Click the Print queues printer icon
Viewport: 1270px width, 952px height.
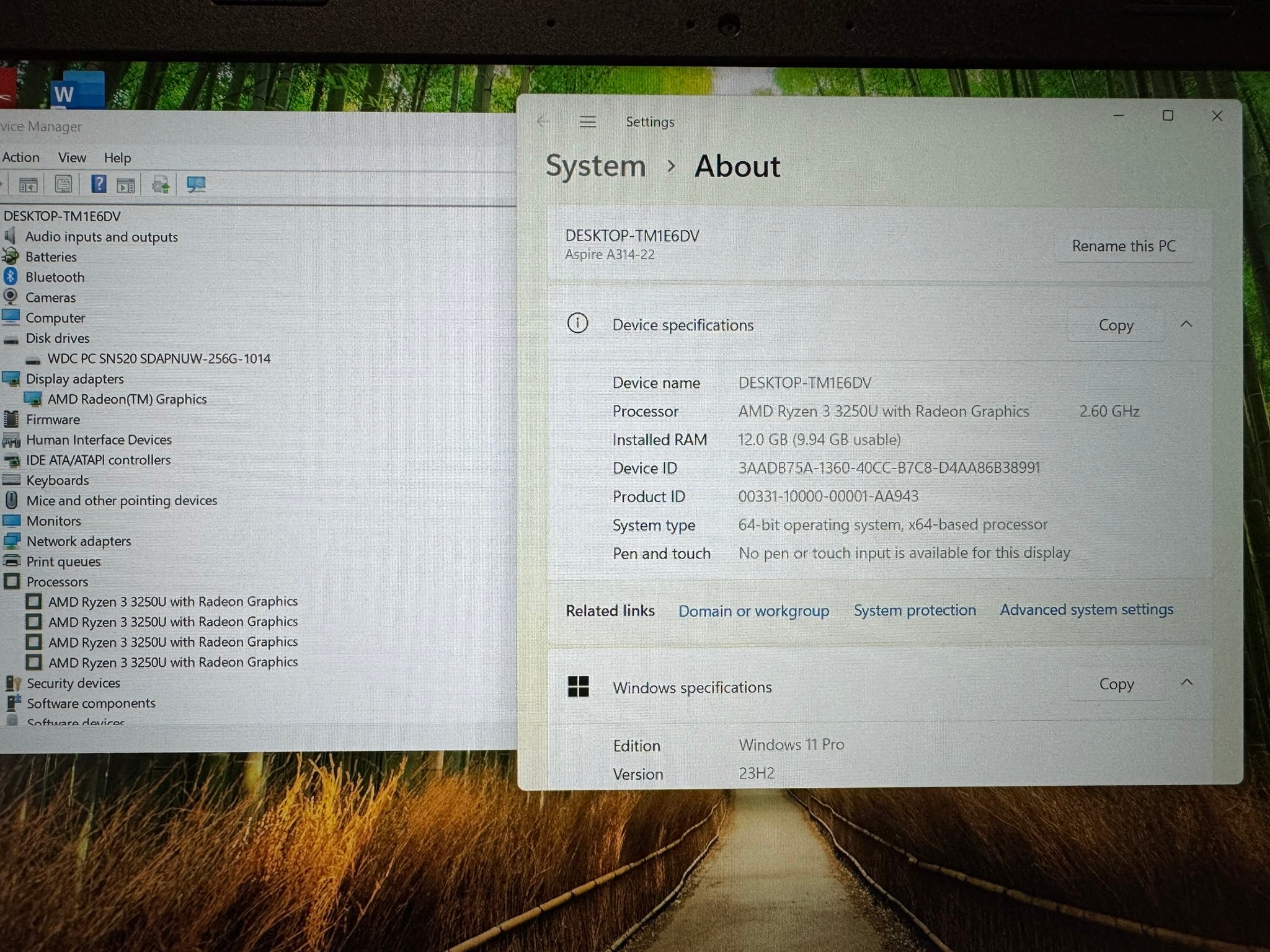pyautogui.click(x=11, y=561)
